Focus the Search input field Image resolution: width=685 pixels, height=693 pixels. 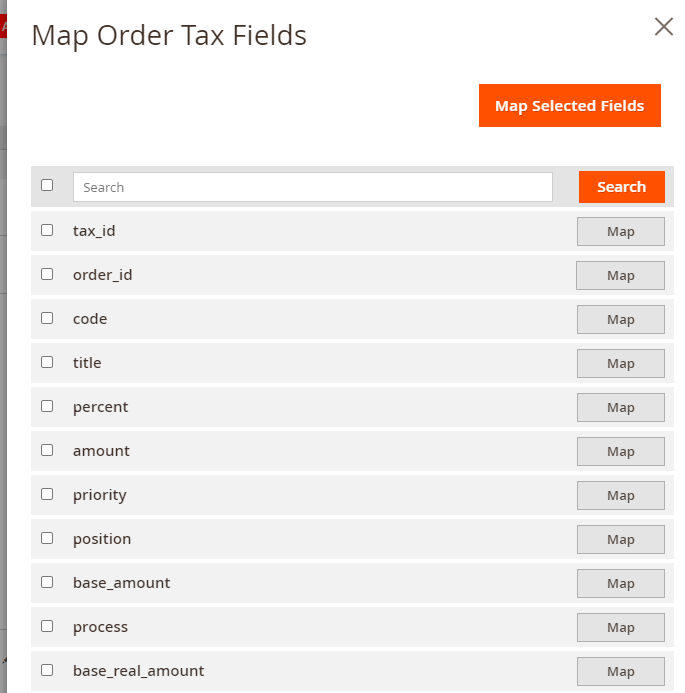(x=312, y=187)
